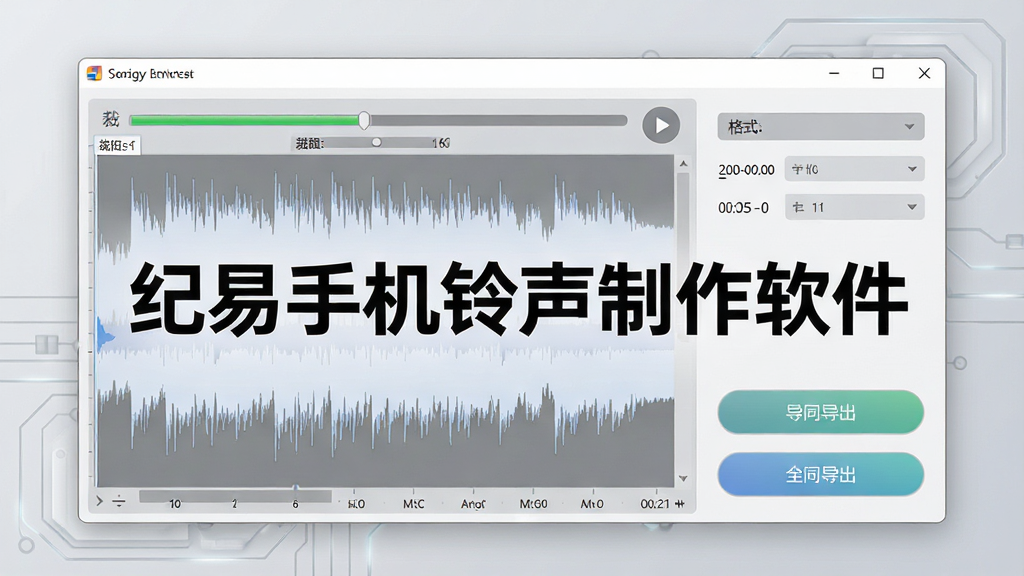Click the chevron arrow at timeline bottom-left
This screenshot has width=1024, height=576.
tap(99, 502)
